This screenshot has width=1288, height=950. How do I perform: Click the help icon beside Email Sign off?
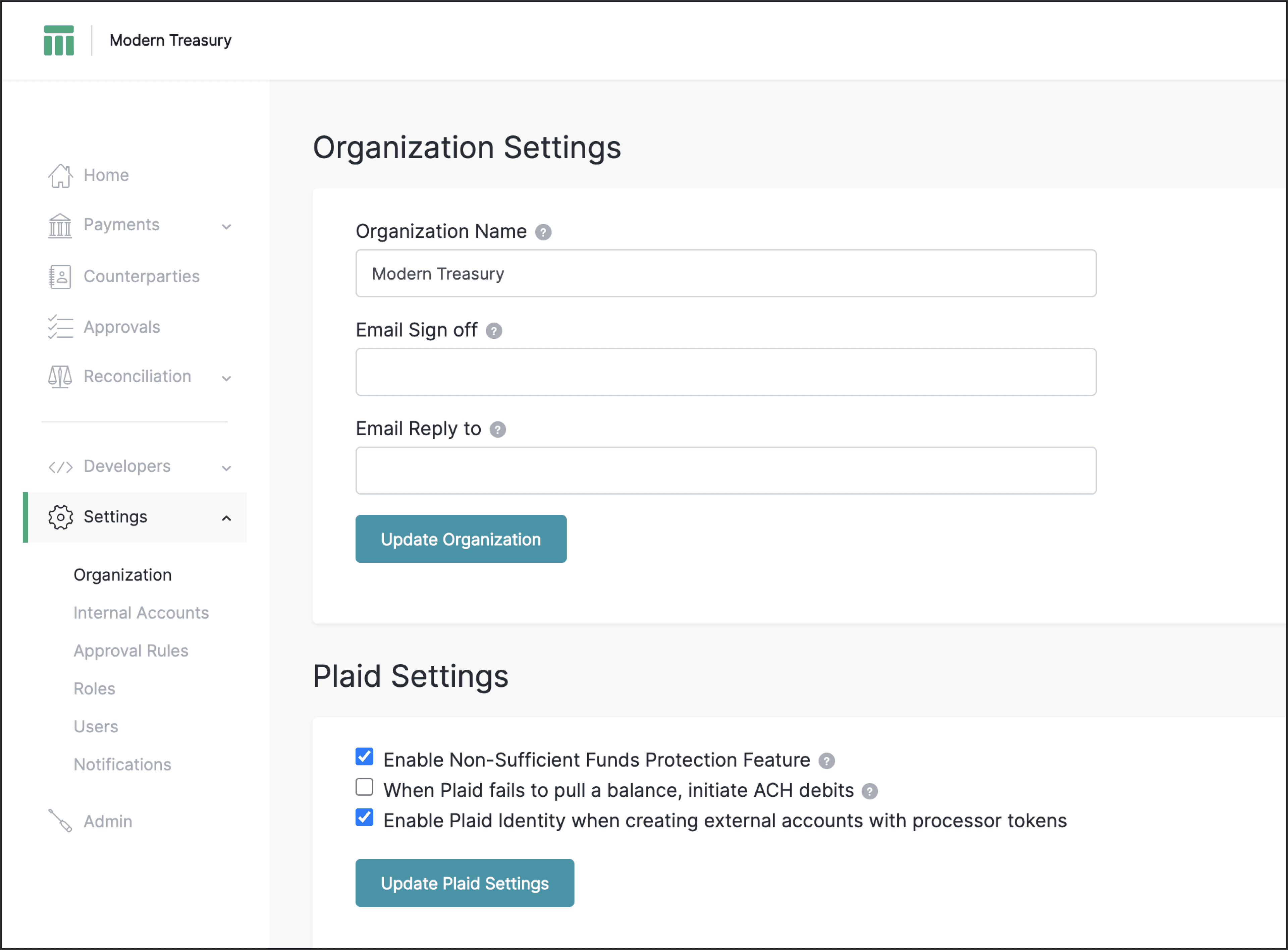click(494, 331)
